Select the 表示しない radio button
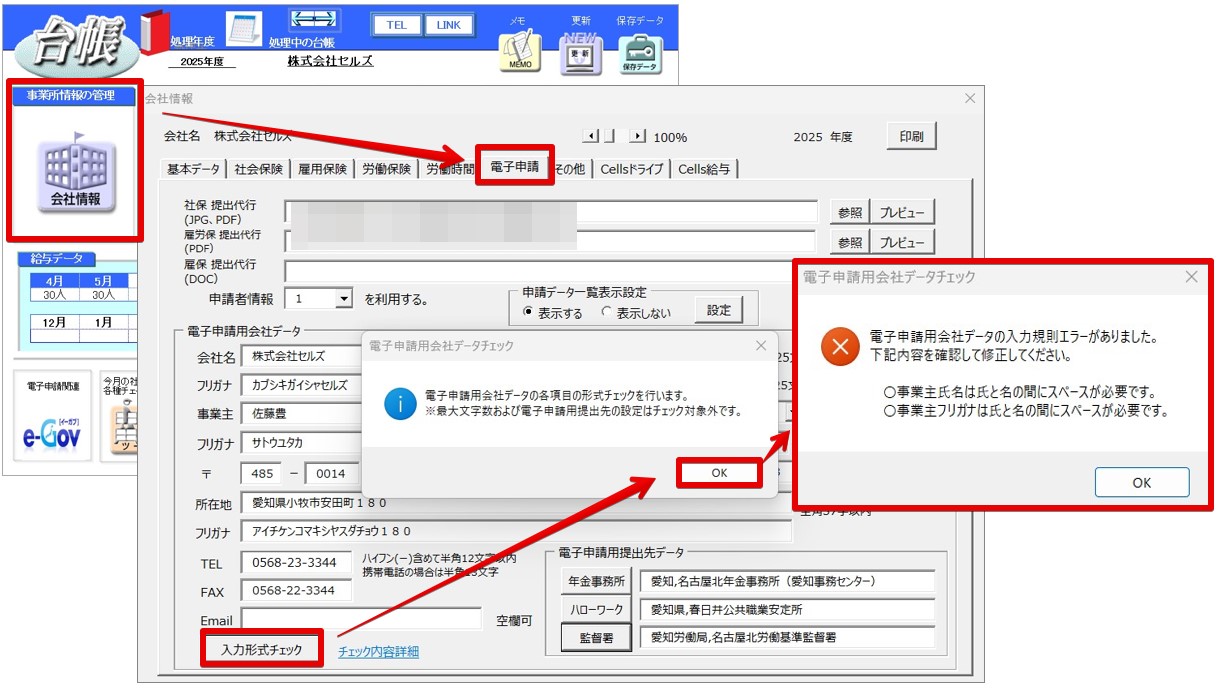Image resolution: width=1220 pixels, height=690 pixels. (606, 312)
